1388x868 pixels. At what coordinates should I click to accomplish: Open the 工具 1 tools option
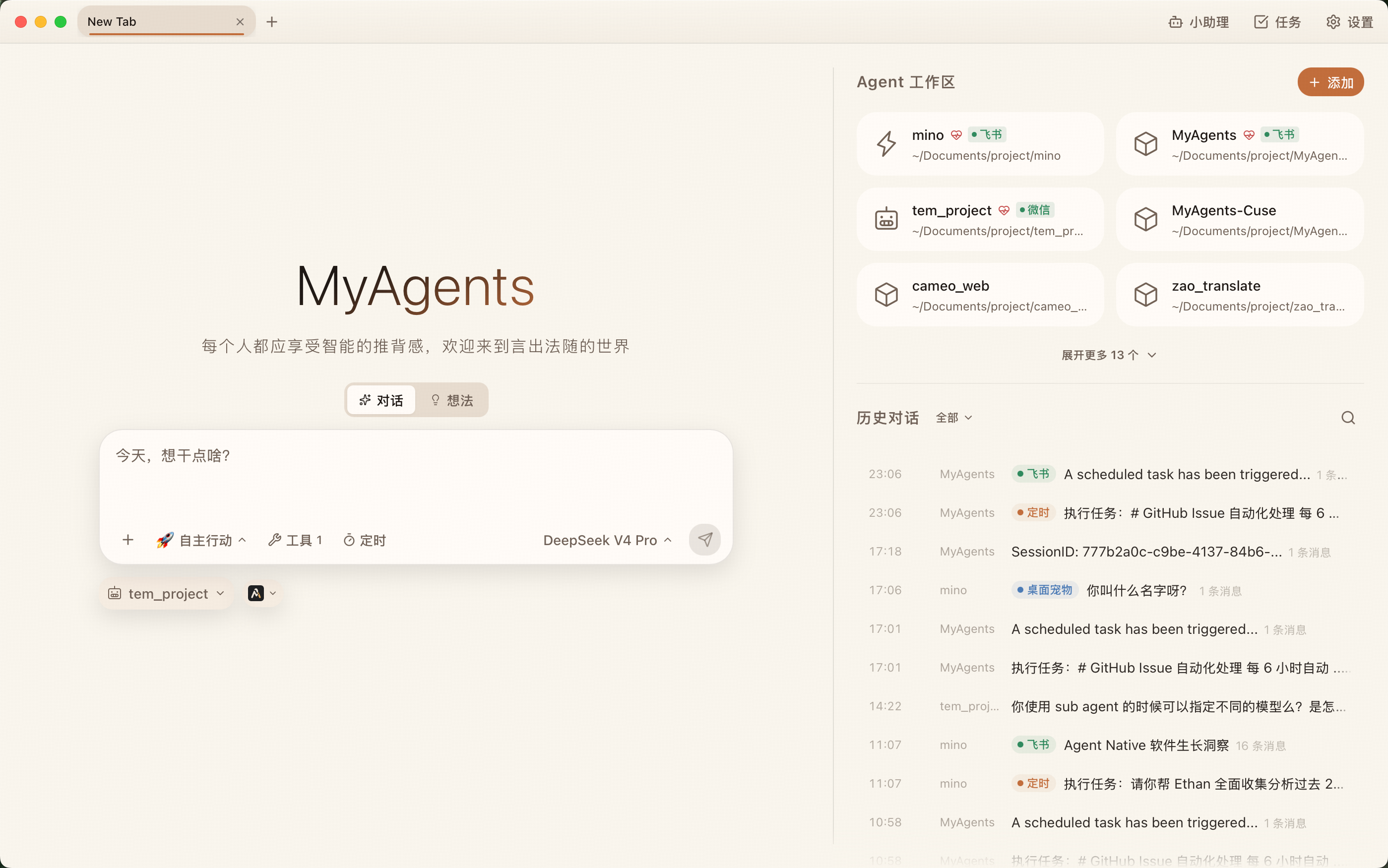pyautogui.click(x=295, y=540)
